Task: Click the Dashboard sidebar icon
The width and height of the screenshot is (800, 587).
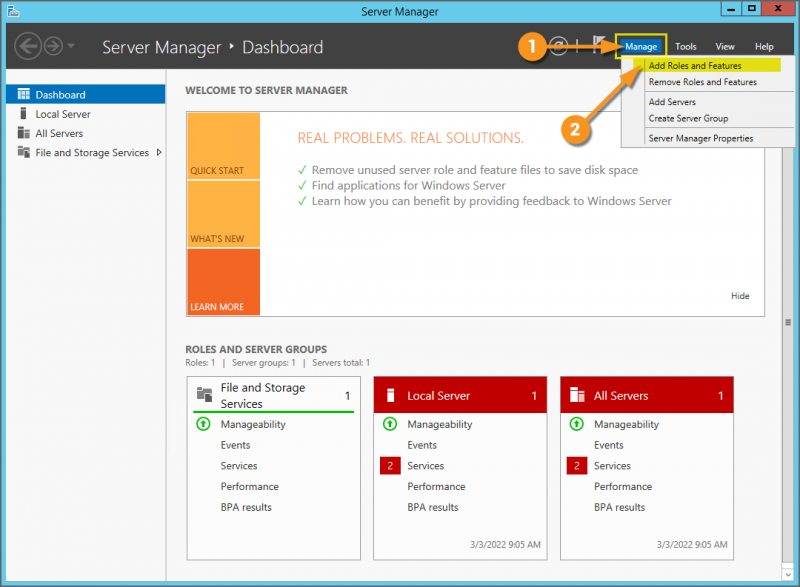Action: tap(23, 94)
